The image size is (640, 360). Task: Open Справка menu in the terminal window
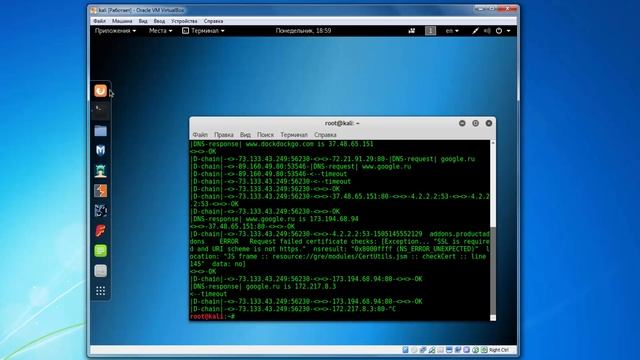[x=325, y=135]
